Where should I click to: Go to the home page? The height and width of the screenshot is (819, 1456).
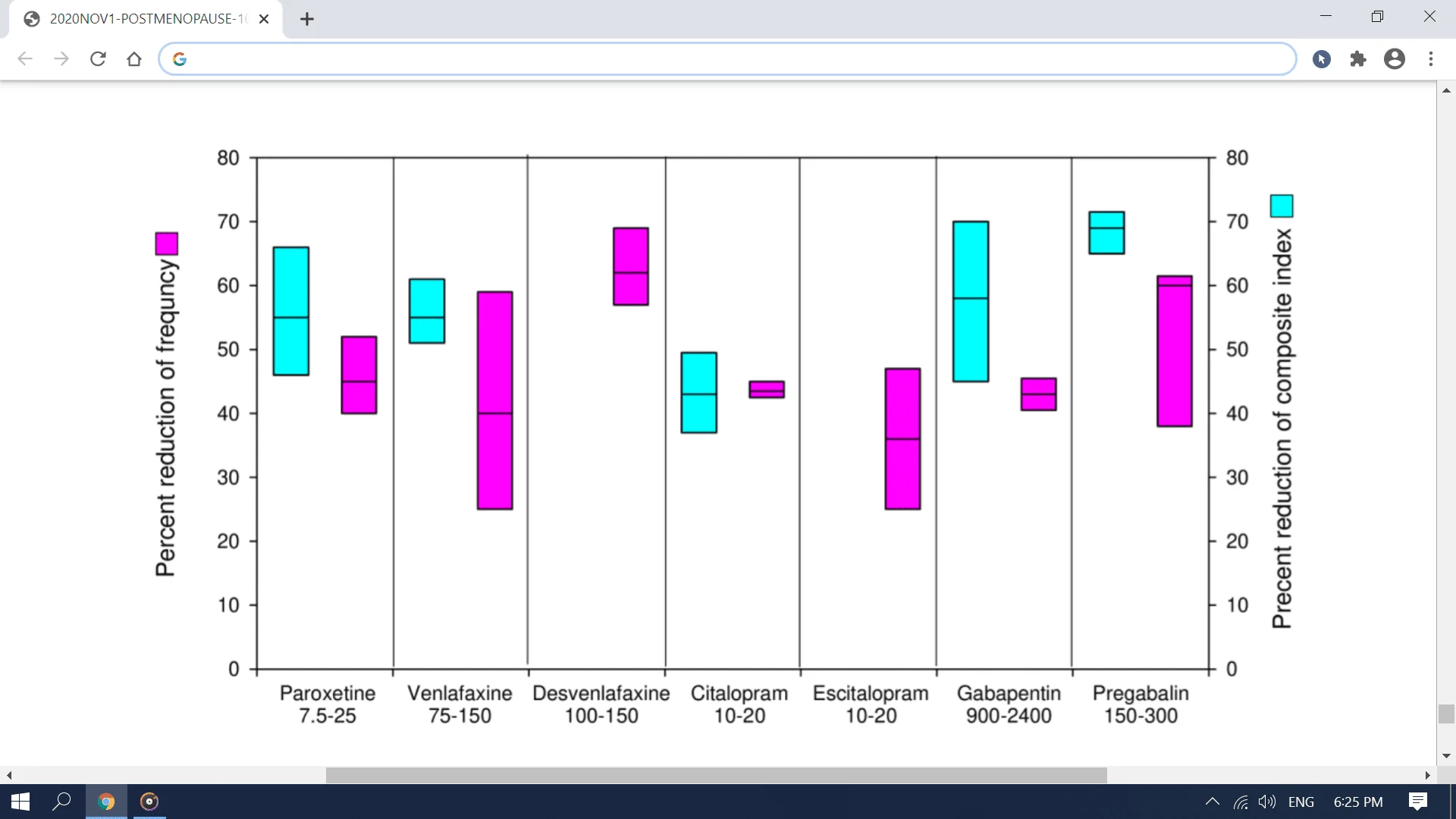tap(134, 59)
